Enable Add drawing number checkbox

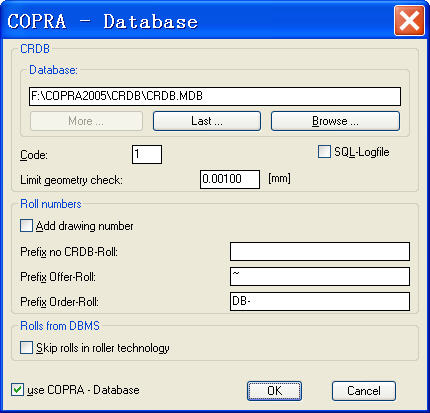26,226
